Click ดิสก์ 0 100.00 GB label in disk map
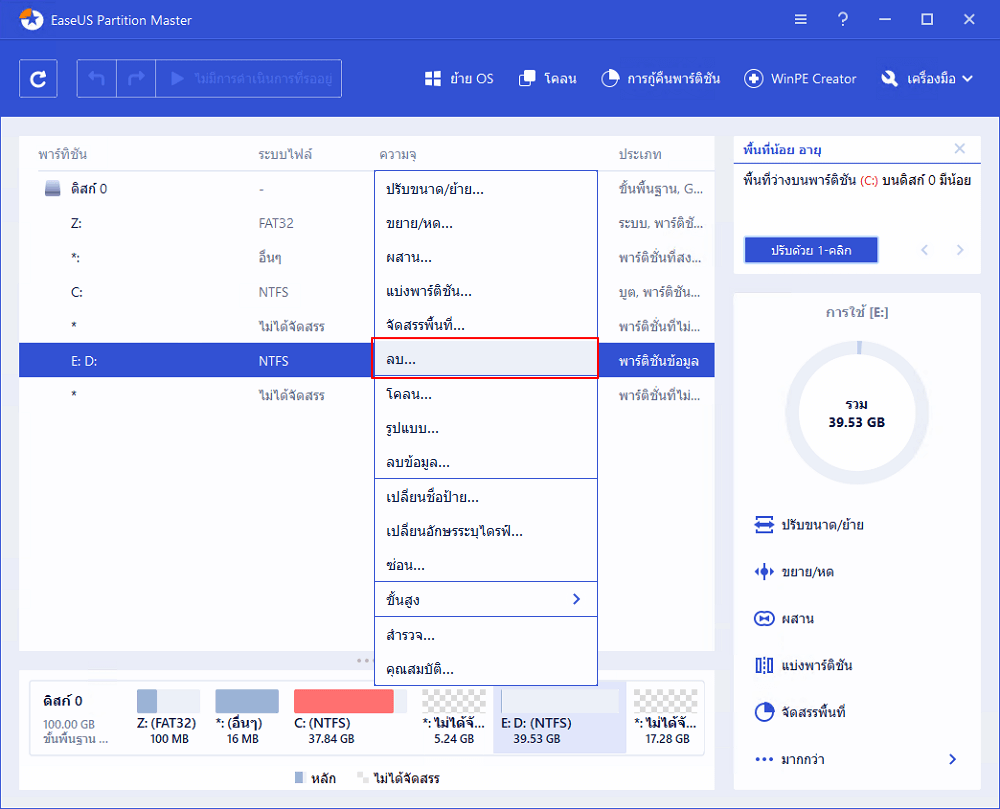Viewport: 1000px width, 809px height. (x=75, y=719)
